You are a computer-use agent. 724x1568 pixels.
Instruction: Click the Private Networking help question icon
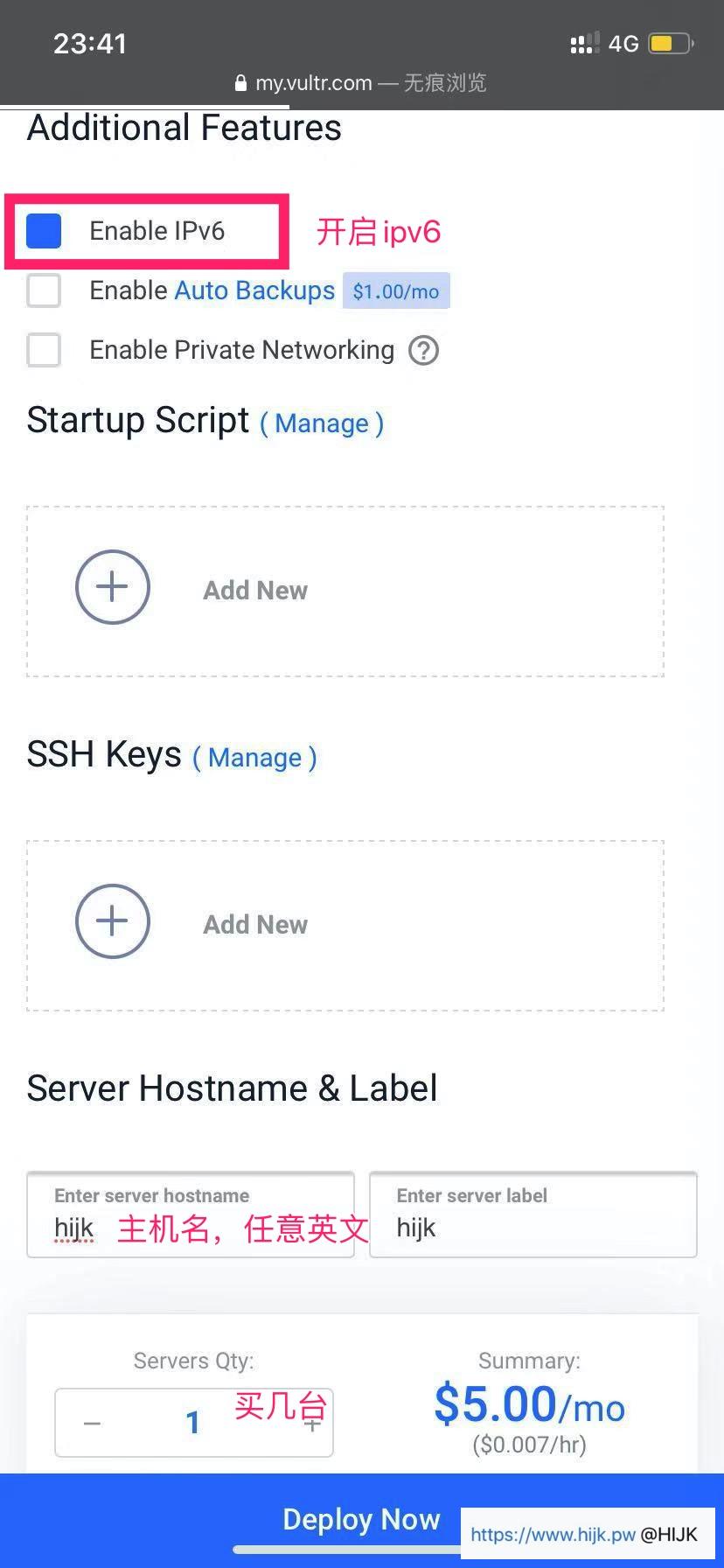point(424,351)
